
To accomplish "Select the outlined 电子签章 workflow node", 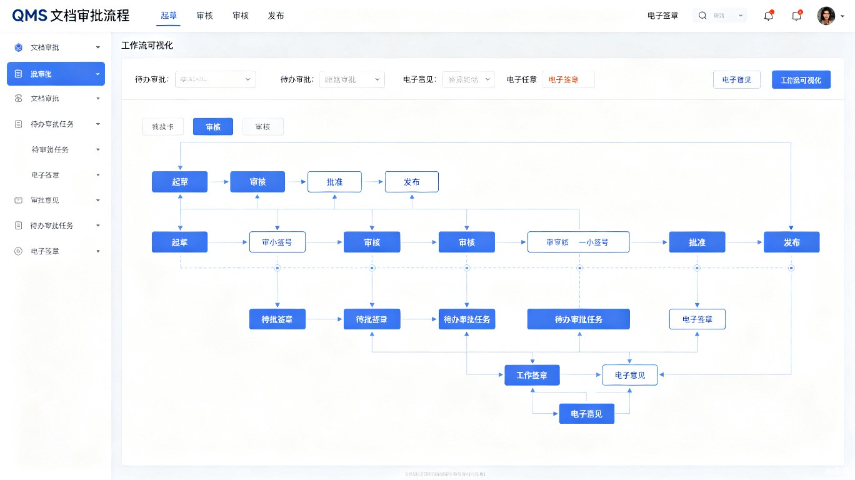I will [x=697, y=319].
